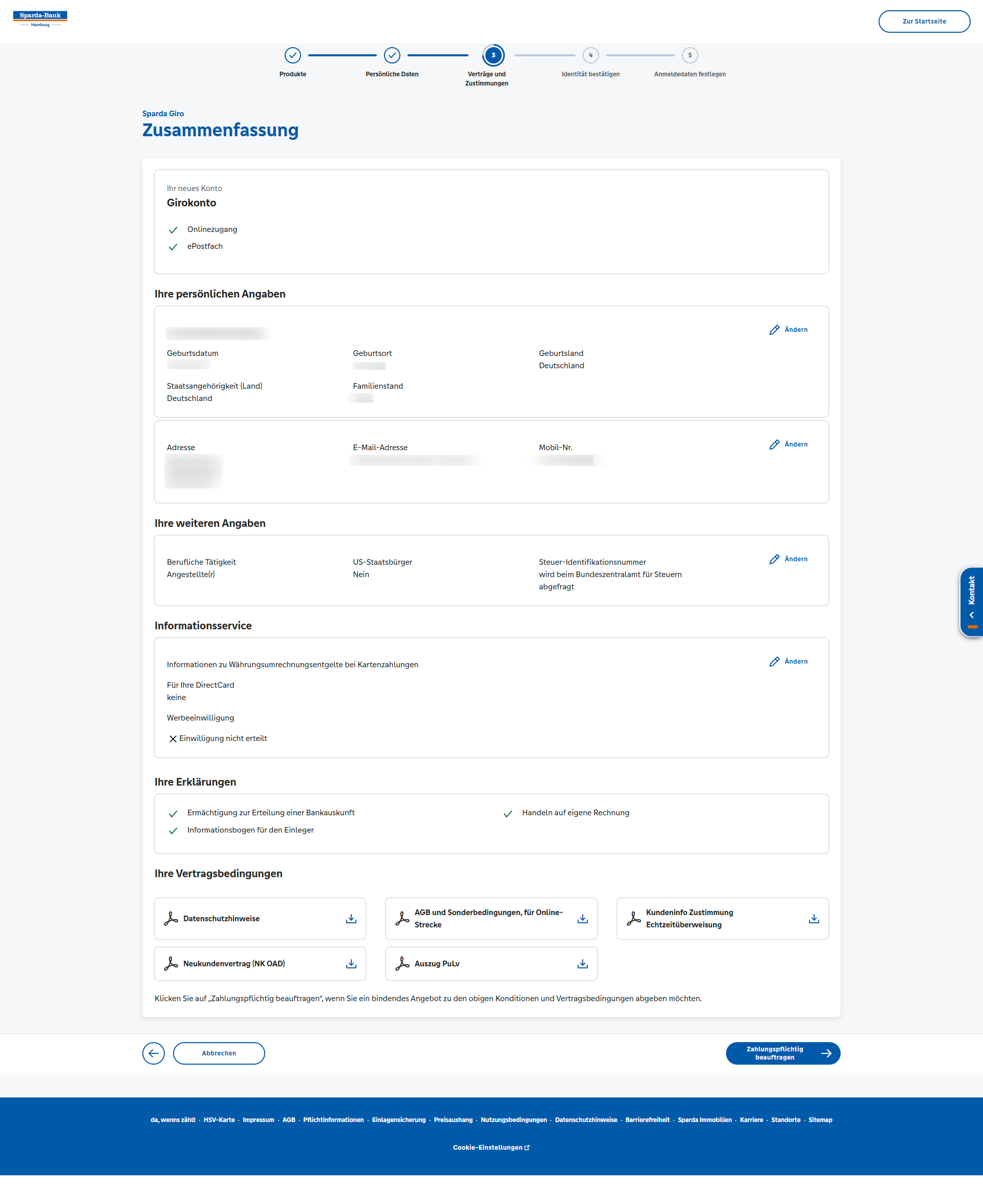Image resolution: width=983 pixels, height=1204 pixels.
Task: Download Kundeninfo Zustimmung Echtzeitüberweisung file
Action: coord(814,919)
